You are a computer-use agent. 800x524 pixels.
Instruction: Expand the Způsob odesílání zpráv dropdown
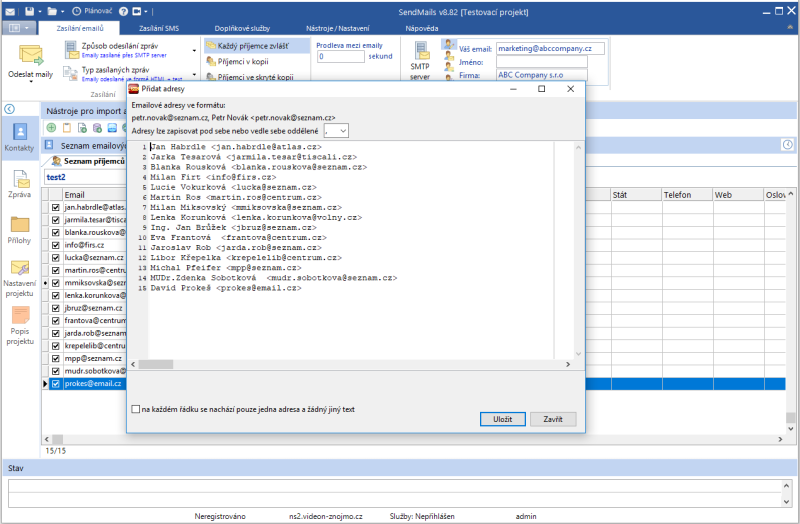(x=194, y=49)
